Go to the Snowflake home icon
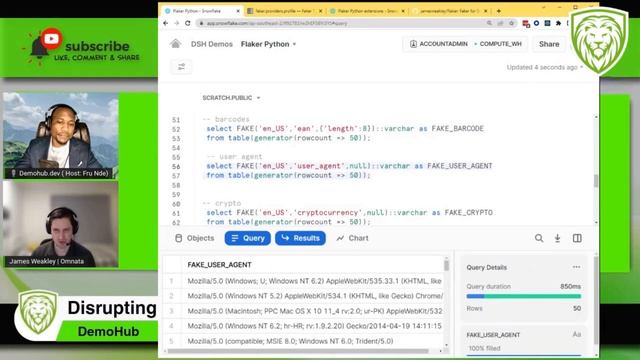 [176, 44]
